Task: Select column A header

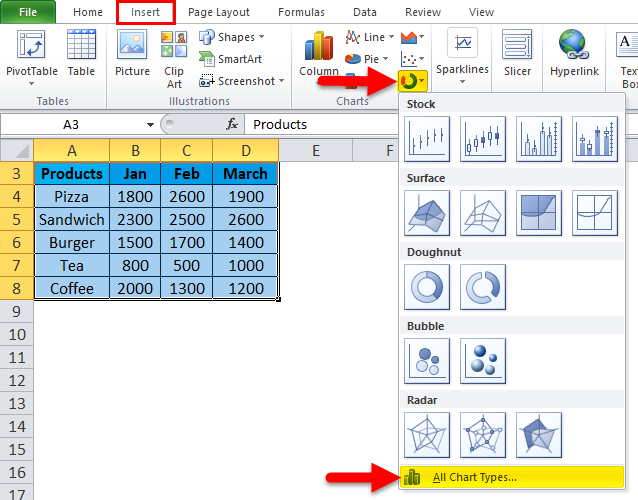Action: coord(72,151)
